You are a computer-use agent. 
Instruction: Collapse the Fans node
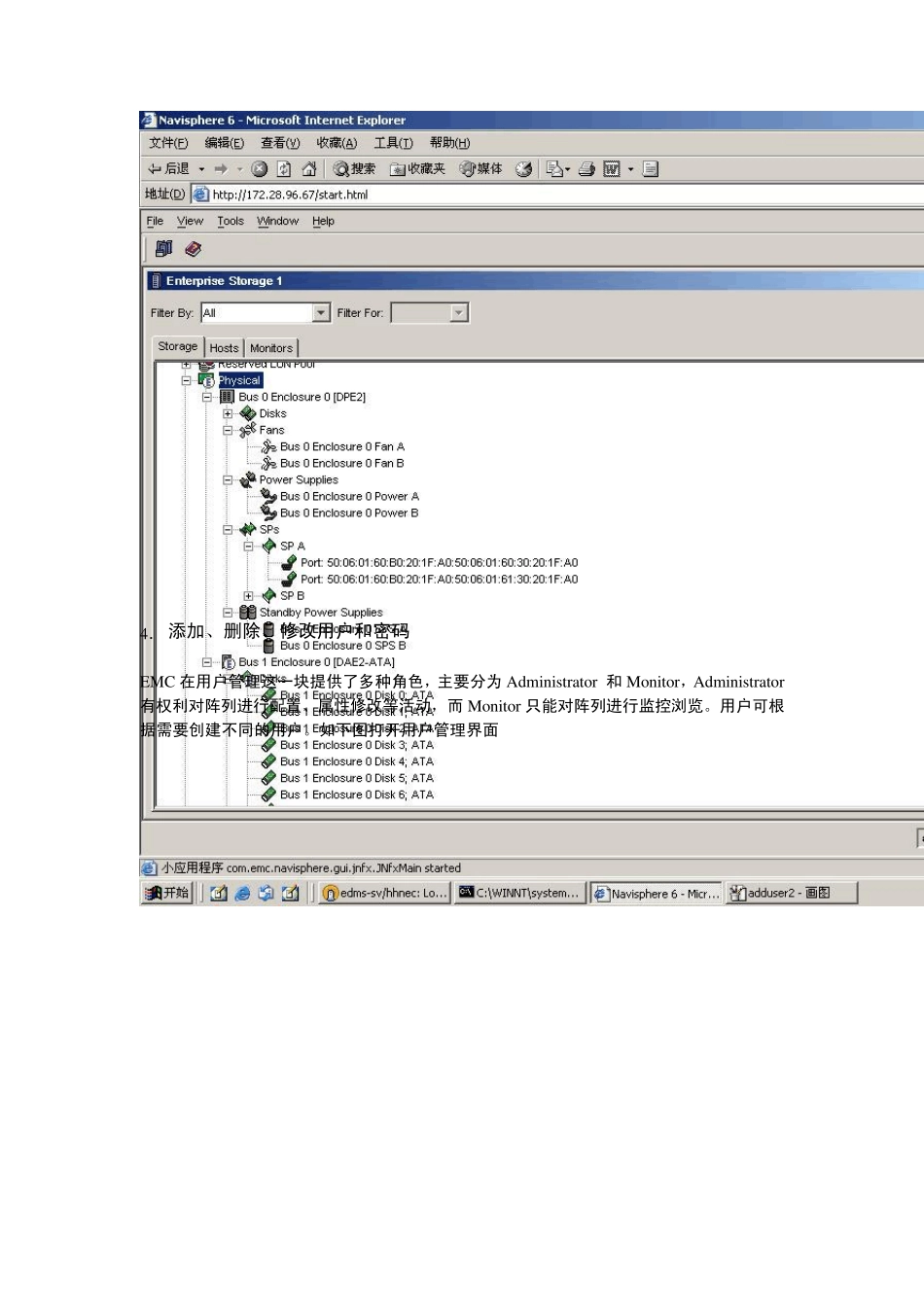[x=228, y=430]
